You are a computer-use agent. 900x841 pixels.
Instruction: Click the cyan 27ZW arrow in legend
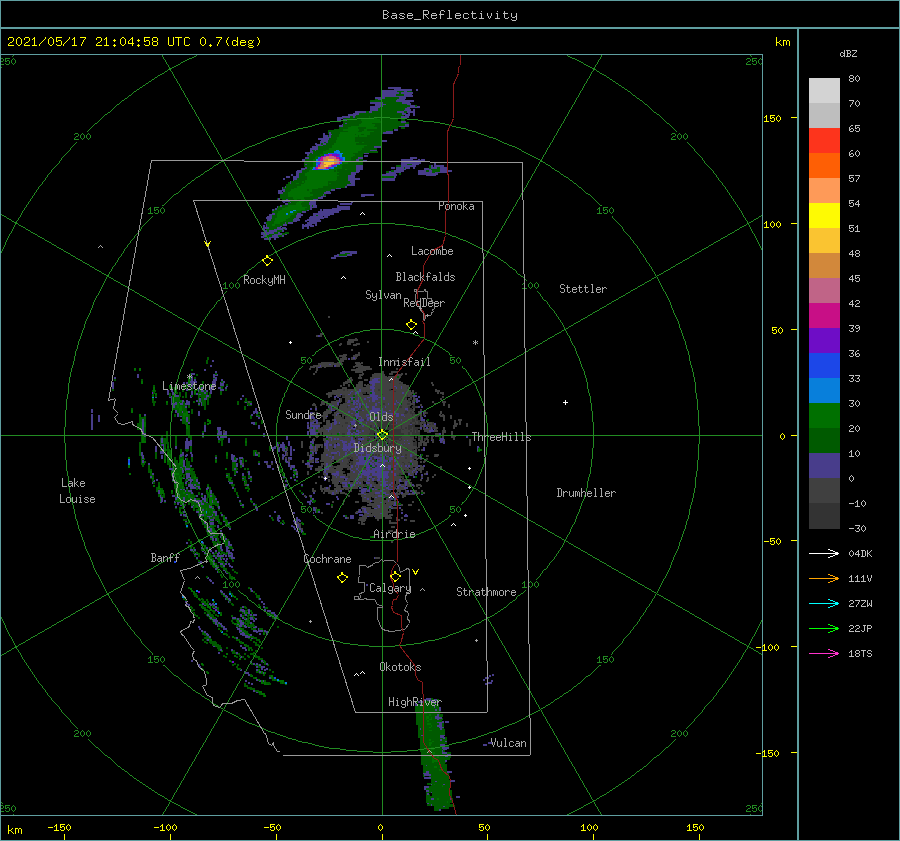824,603
